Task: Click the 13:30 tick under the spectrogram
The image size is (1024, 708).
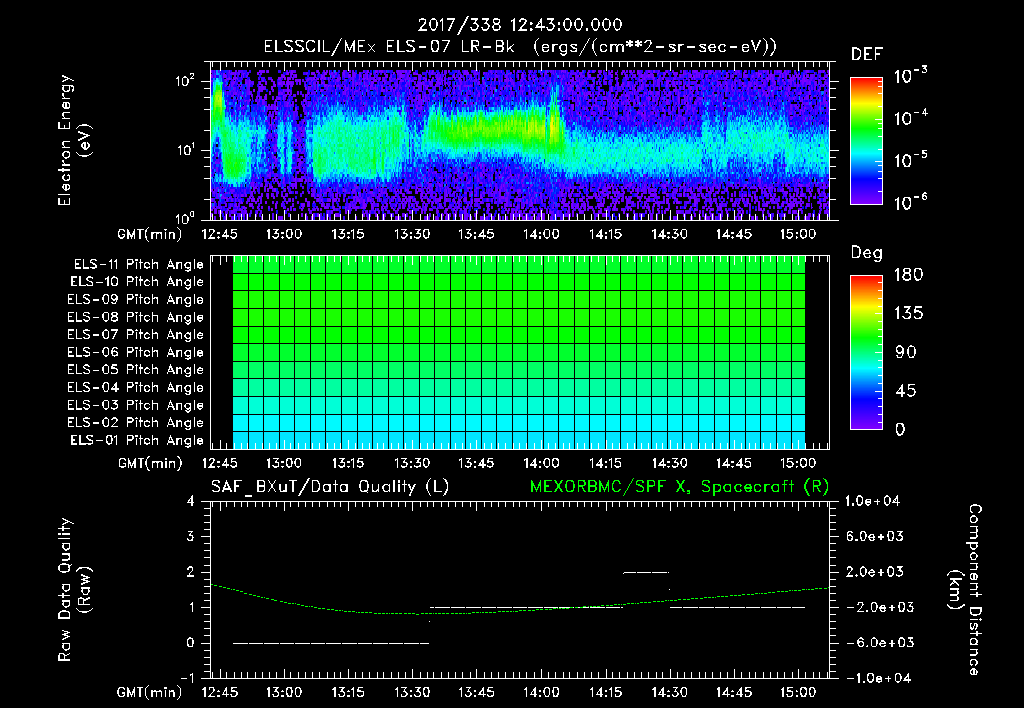Action: 412,234
